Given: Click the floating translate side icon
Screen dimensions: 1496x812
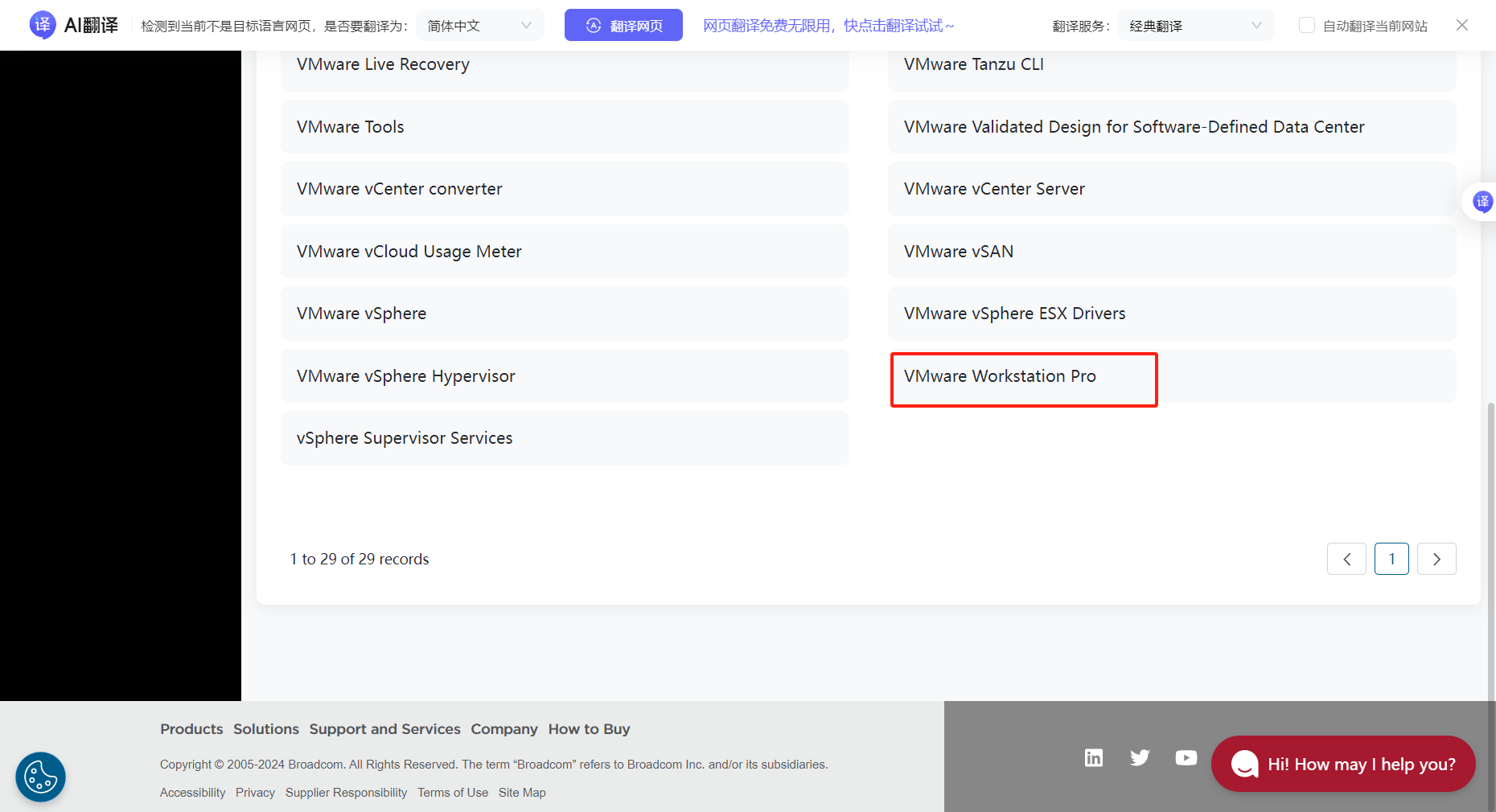Looking at the screenshot, I should [1482, 201].
